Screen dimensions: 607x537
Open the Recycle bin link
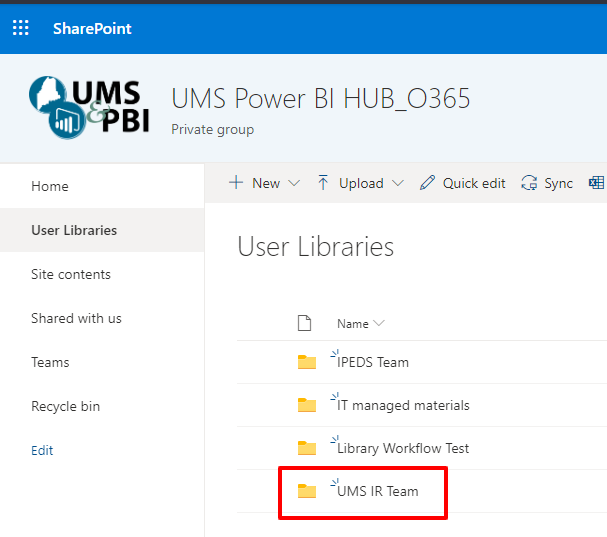click(x=65, y=407)
